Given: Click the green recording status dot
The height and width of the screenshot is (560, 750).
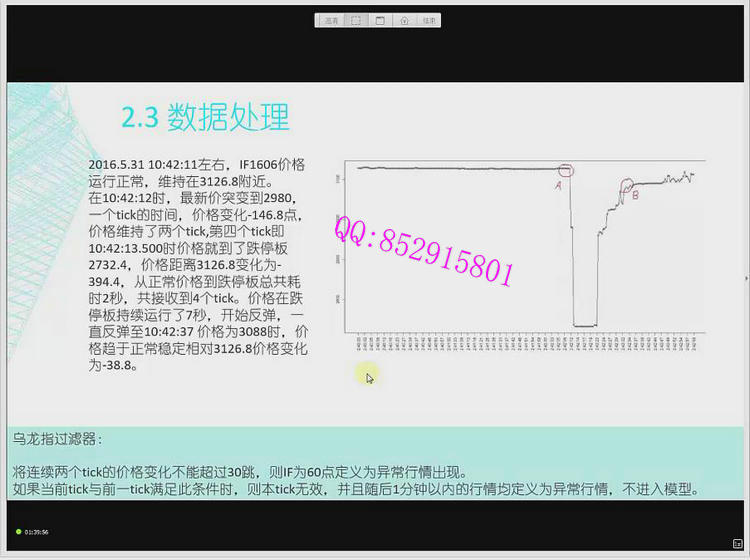Looking at the screenshot, I should [18, 531].
